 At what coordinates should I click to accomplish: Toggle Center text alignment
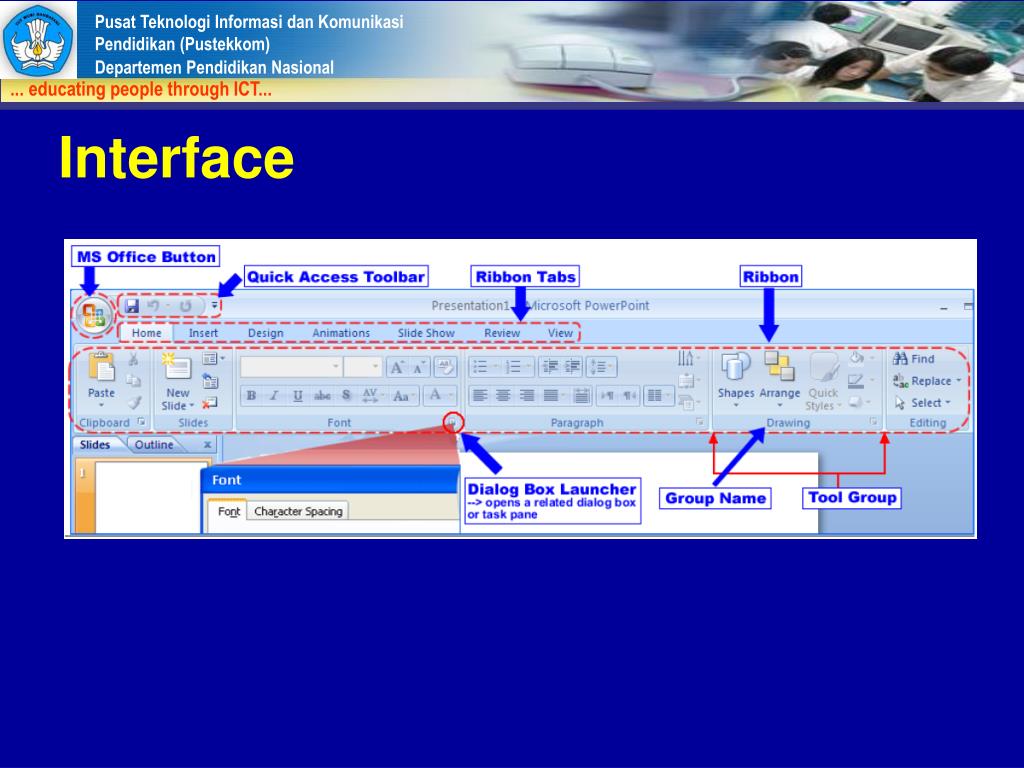point(504,396)
